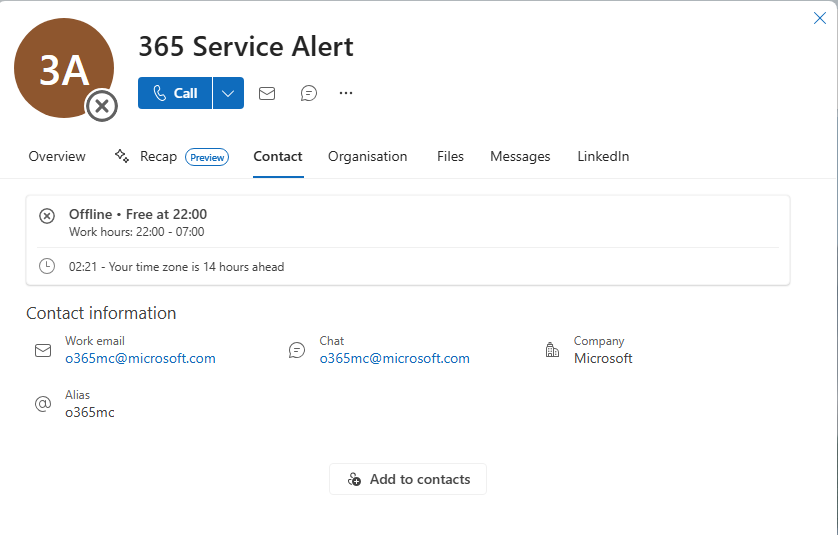This screenshot has height=535, width=838.
Task: Open the Recap tab
Action: coord(158,157)
